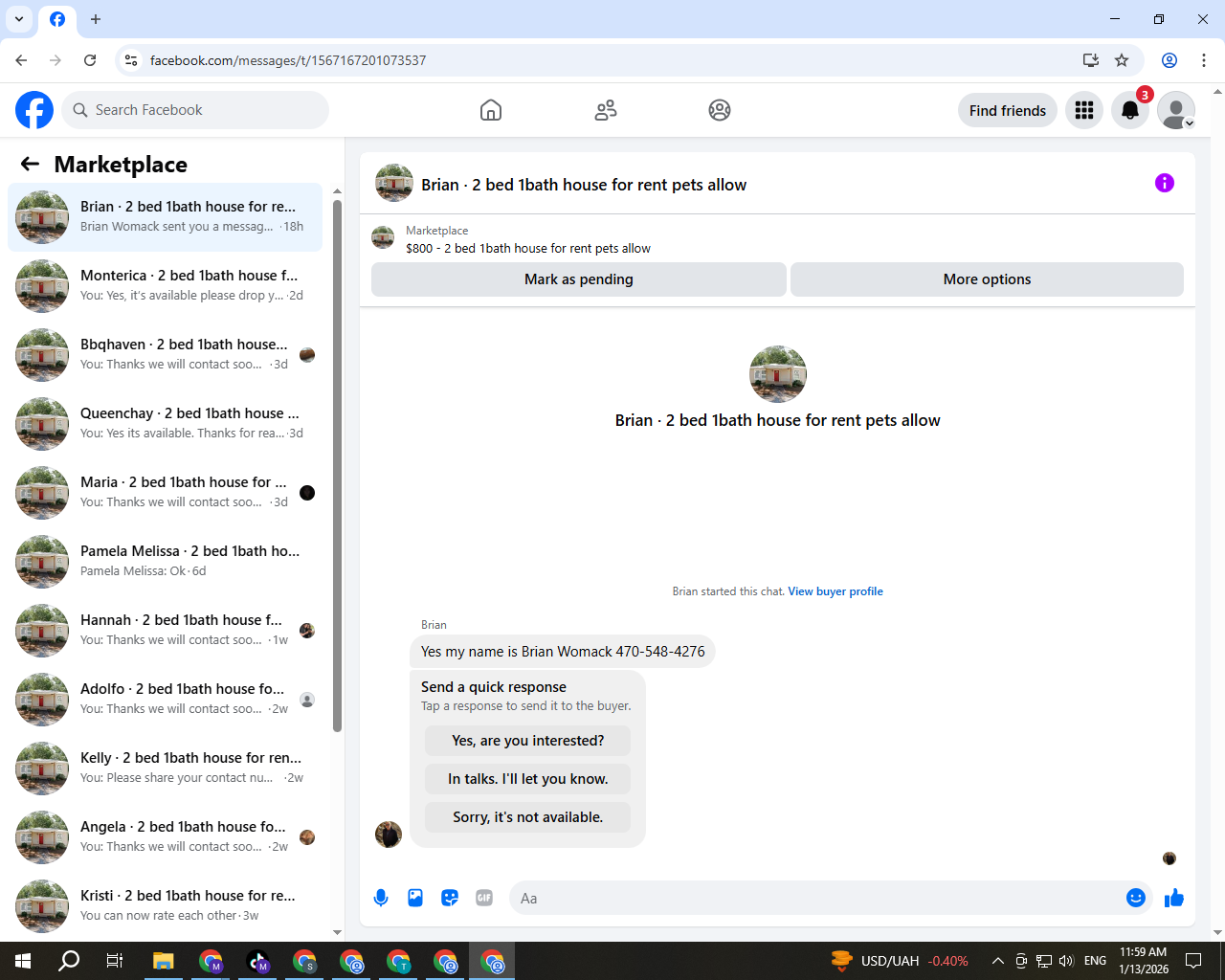Screen dimensions: 1225x980
Task: Send 'In talks. I'll let you know.'
Action: click(527, 779)
